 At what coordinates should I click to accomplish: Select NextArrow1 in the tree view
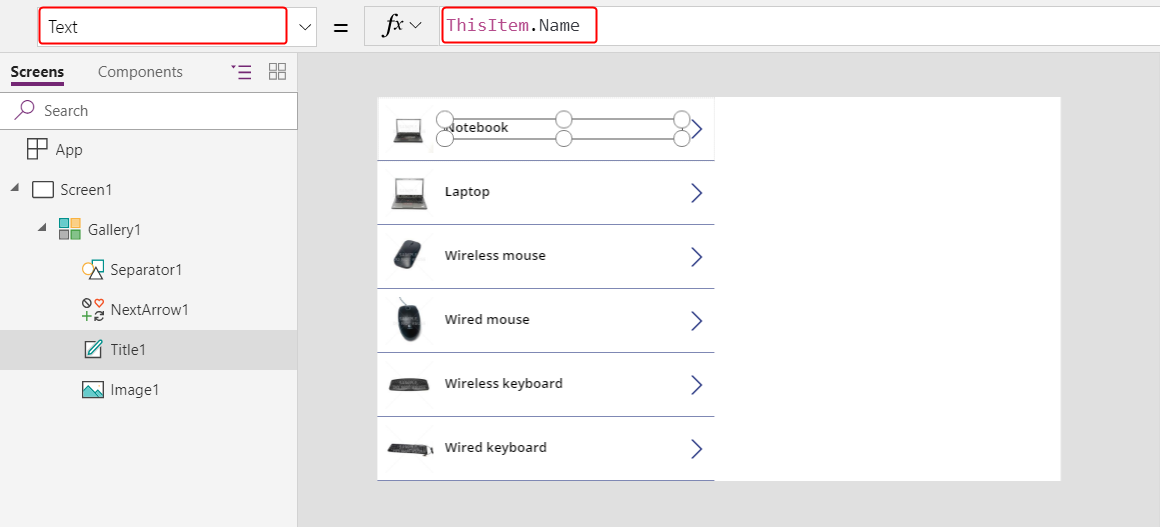149,309
